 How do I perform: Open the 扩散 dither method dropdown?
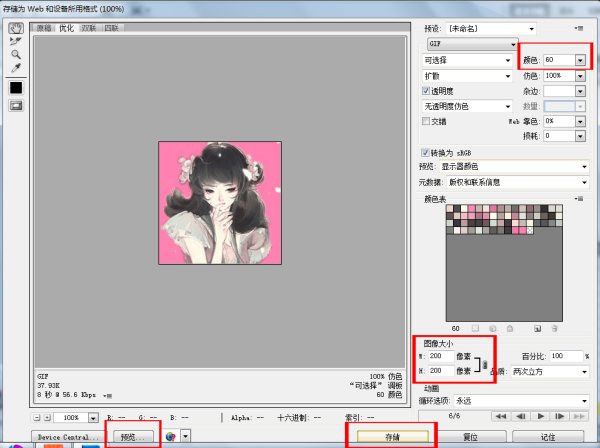tap(467, 76)
